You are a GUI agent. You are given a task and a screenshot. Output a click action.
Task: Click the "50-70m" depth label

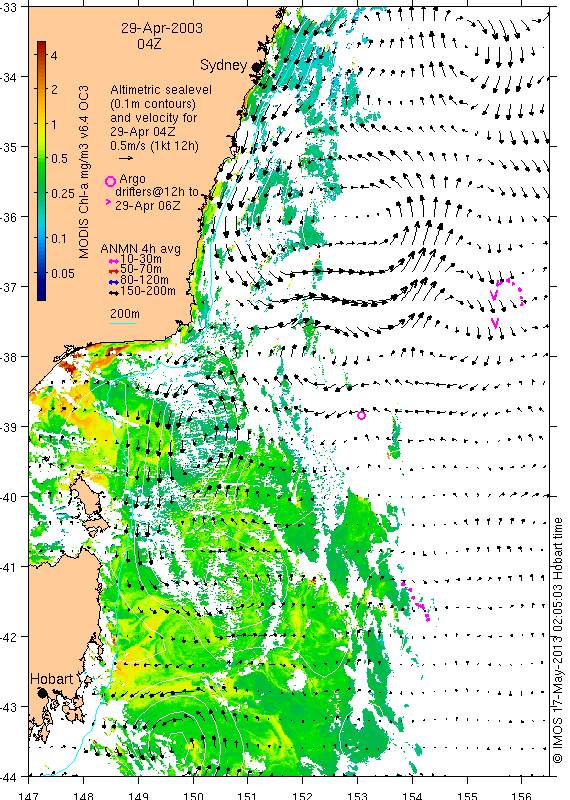click(x=141, y=270)
